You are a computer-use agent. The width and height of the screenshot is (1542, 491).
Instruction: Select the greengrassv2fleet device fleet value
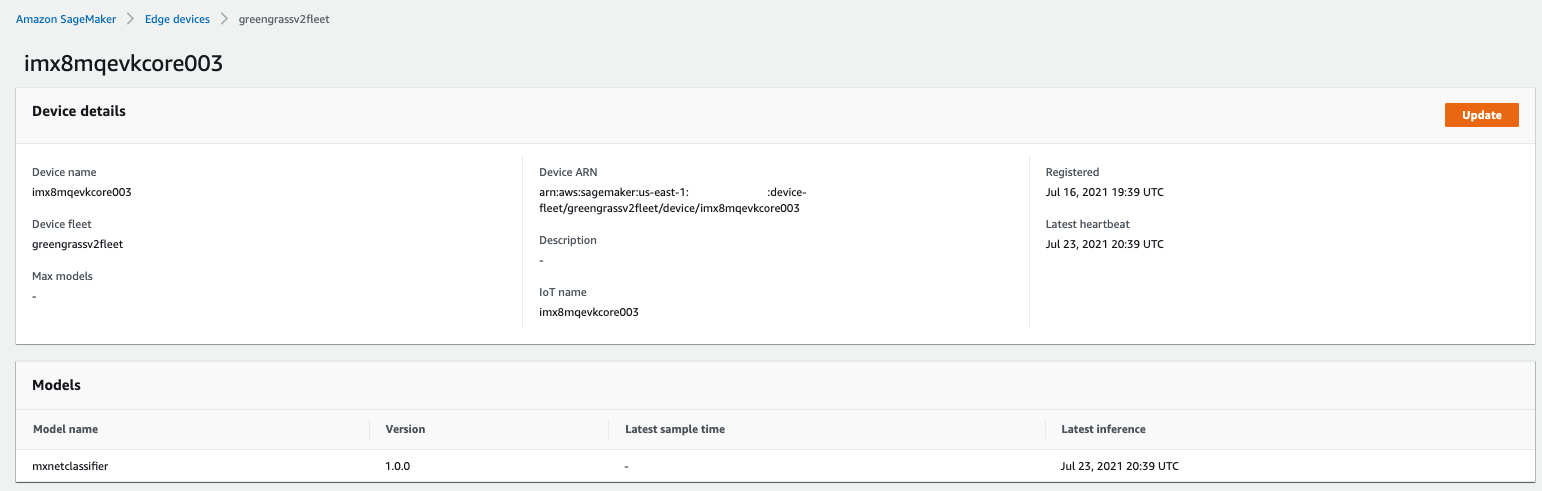[x=78, y=244]
